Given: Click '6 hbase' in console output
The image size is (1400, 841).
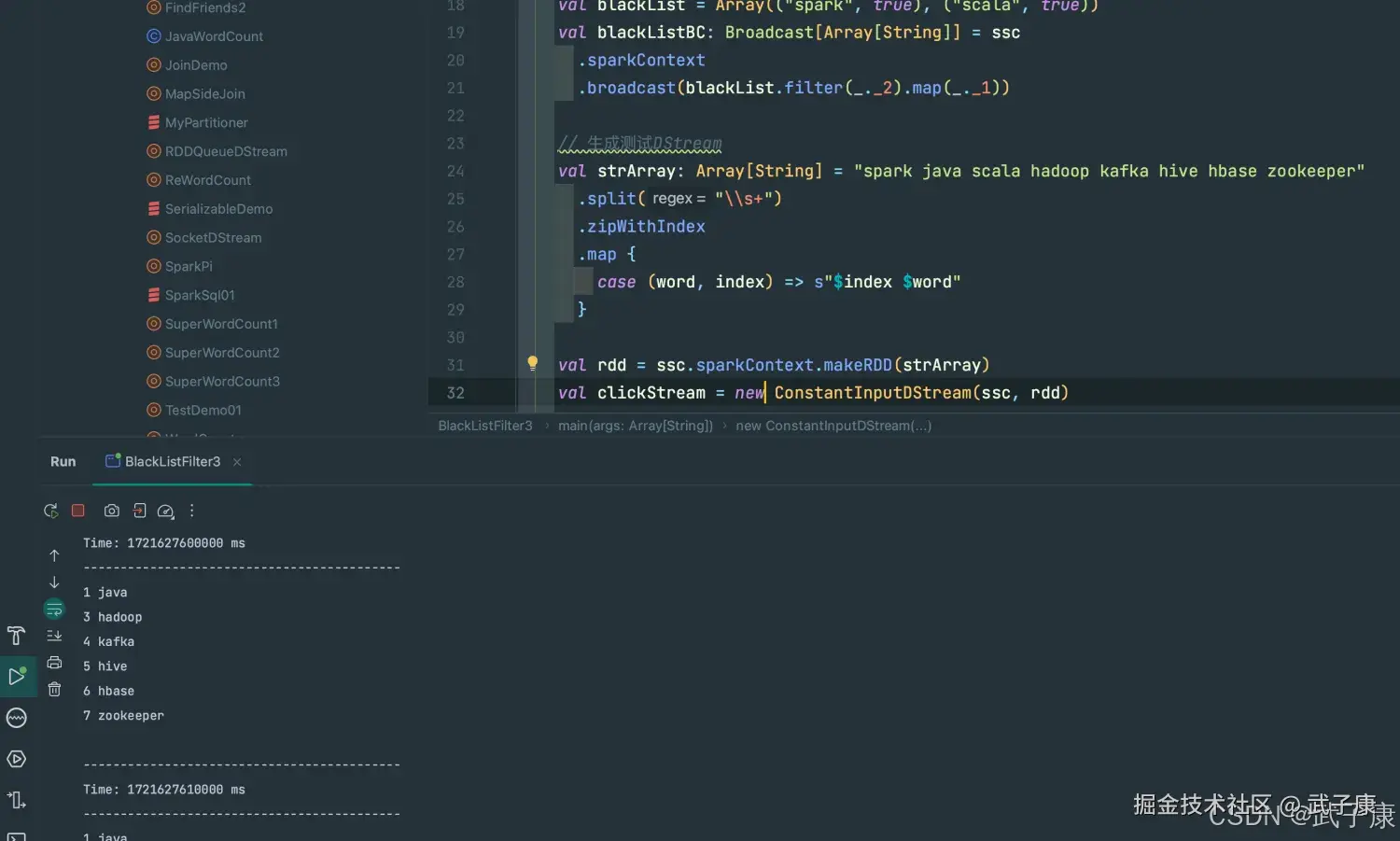Looking at the screenshot, I should click(x=109, y=692).
